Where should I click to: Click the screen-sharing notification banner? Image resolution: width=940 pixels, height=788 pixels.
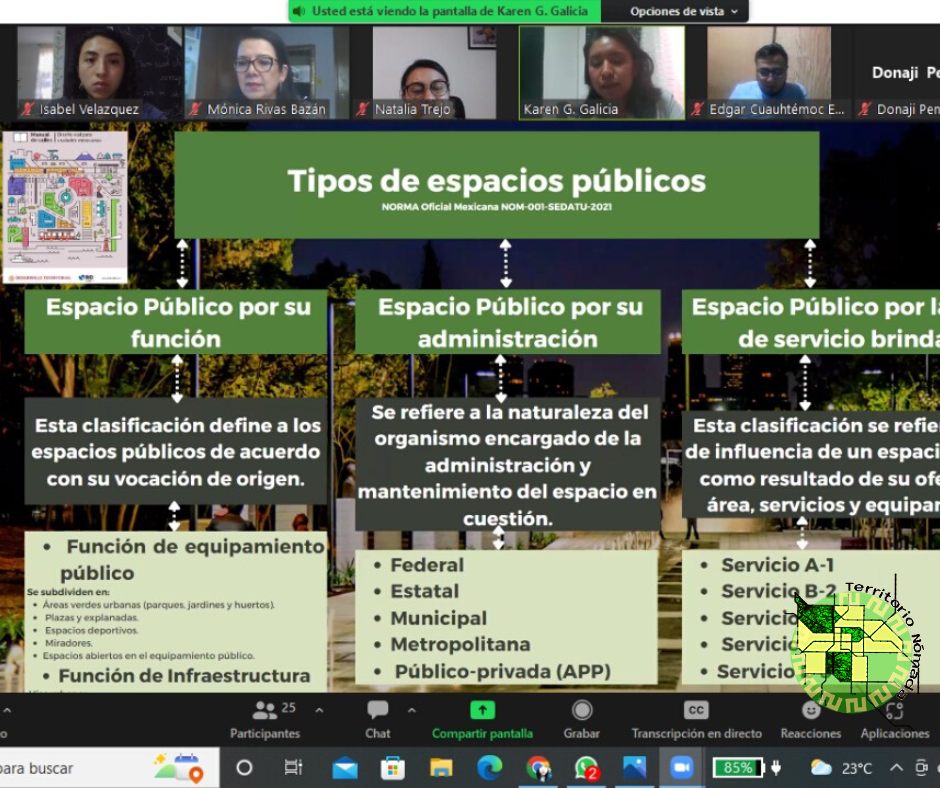[446, 12]
